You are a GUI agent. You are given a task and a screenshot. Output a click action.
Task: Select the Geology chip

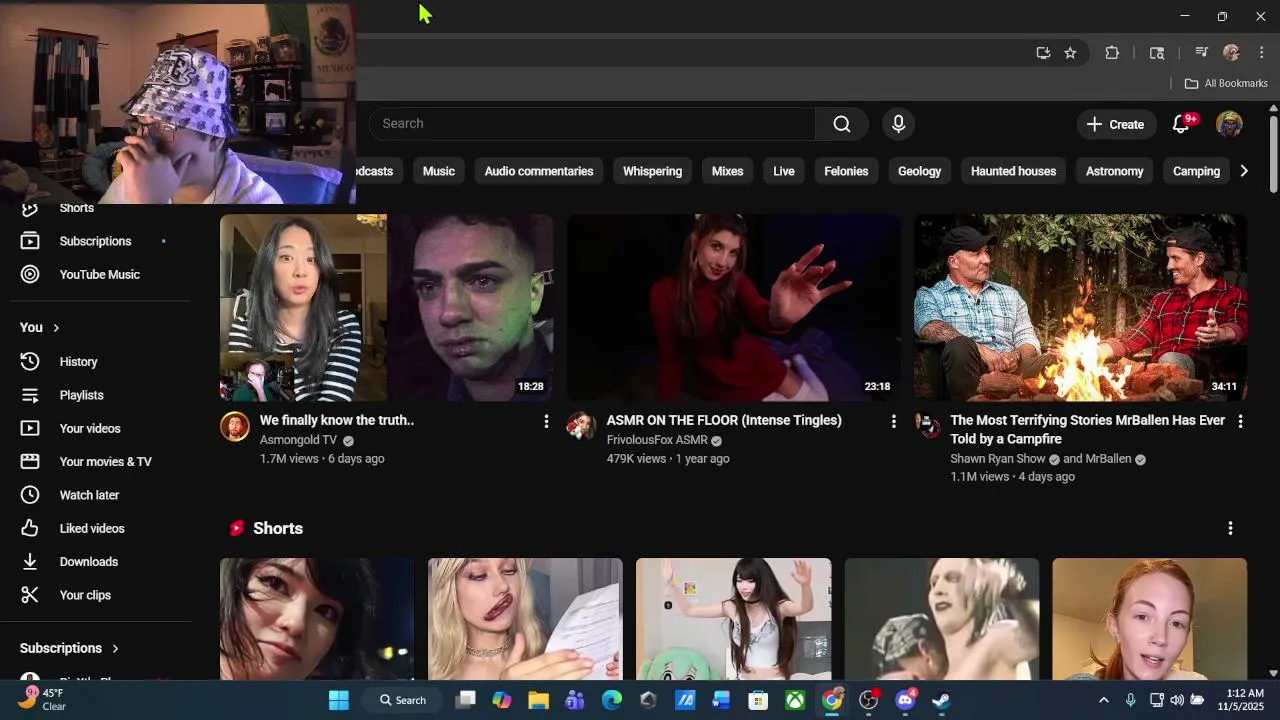tap(919, 171)
